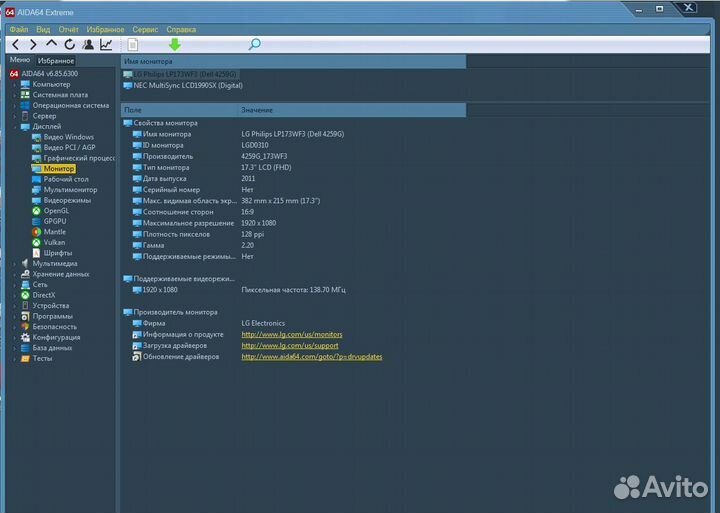
Task: Click the Forward navigation arrow
Action: click(x=33, y=45)
